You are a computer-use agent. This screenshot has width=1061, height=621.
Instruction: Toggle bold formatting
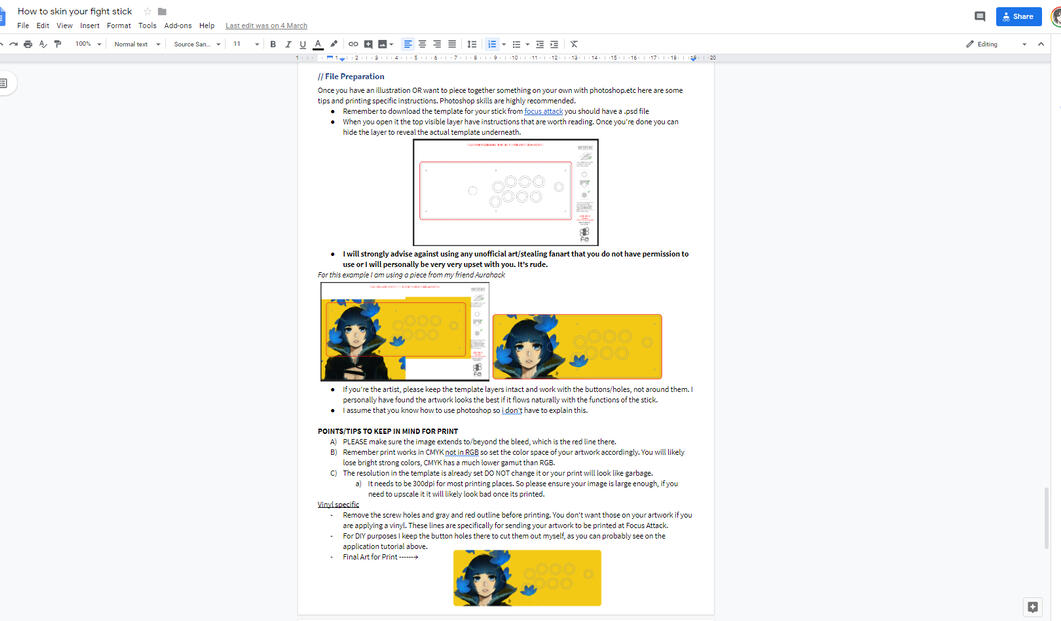273,44
